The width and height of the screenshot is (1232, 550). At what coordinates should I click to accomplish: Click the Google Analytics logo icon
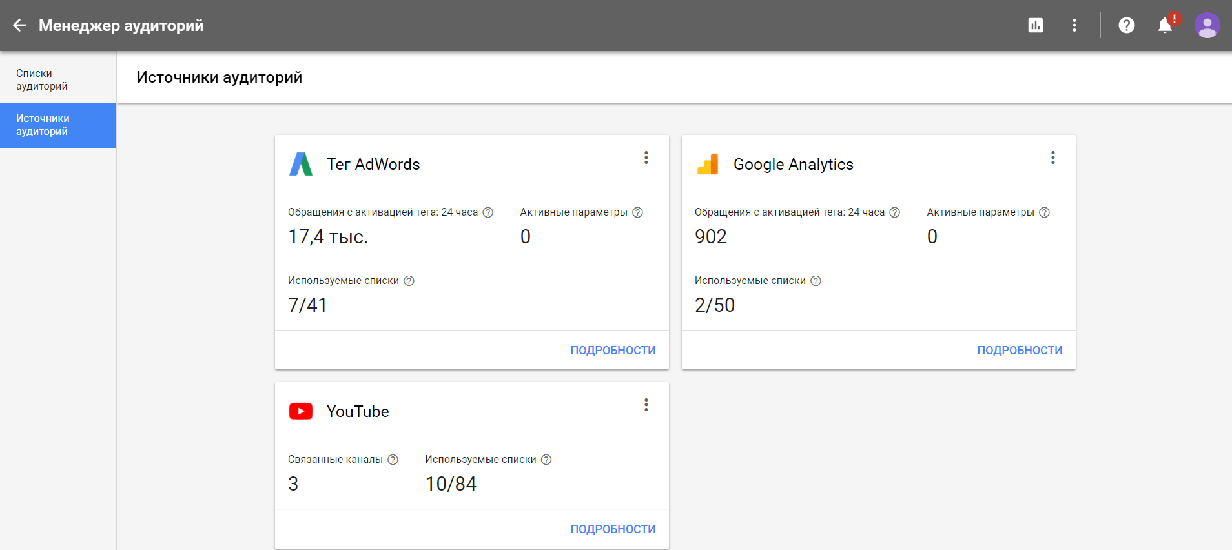coord(707,164)
